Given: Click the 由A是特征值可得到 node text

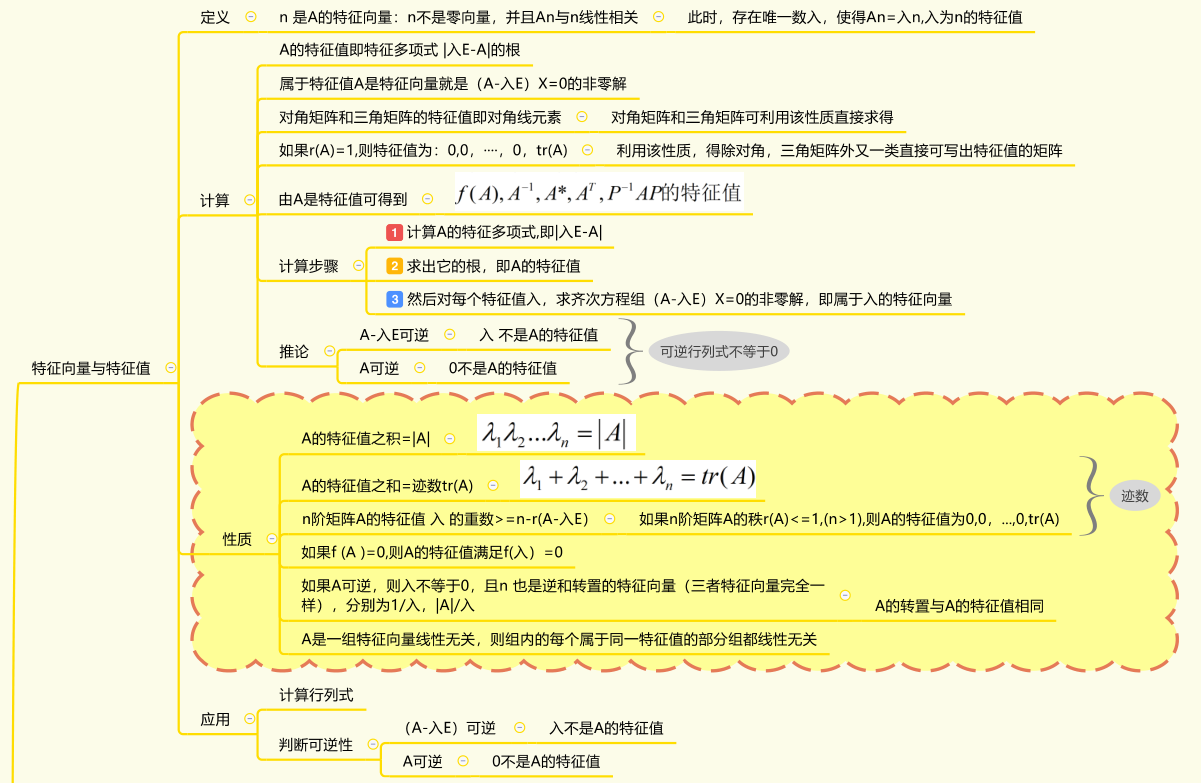Looking at the screenshot, I should (x=343, y=200).
